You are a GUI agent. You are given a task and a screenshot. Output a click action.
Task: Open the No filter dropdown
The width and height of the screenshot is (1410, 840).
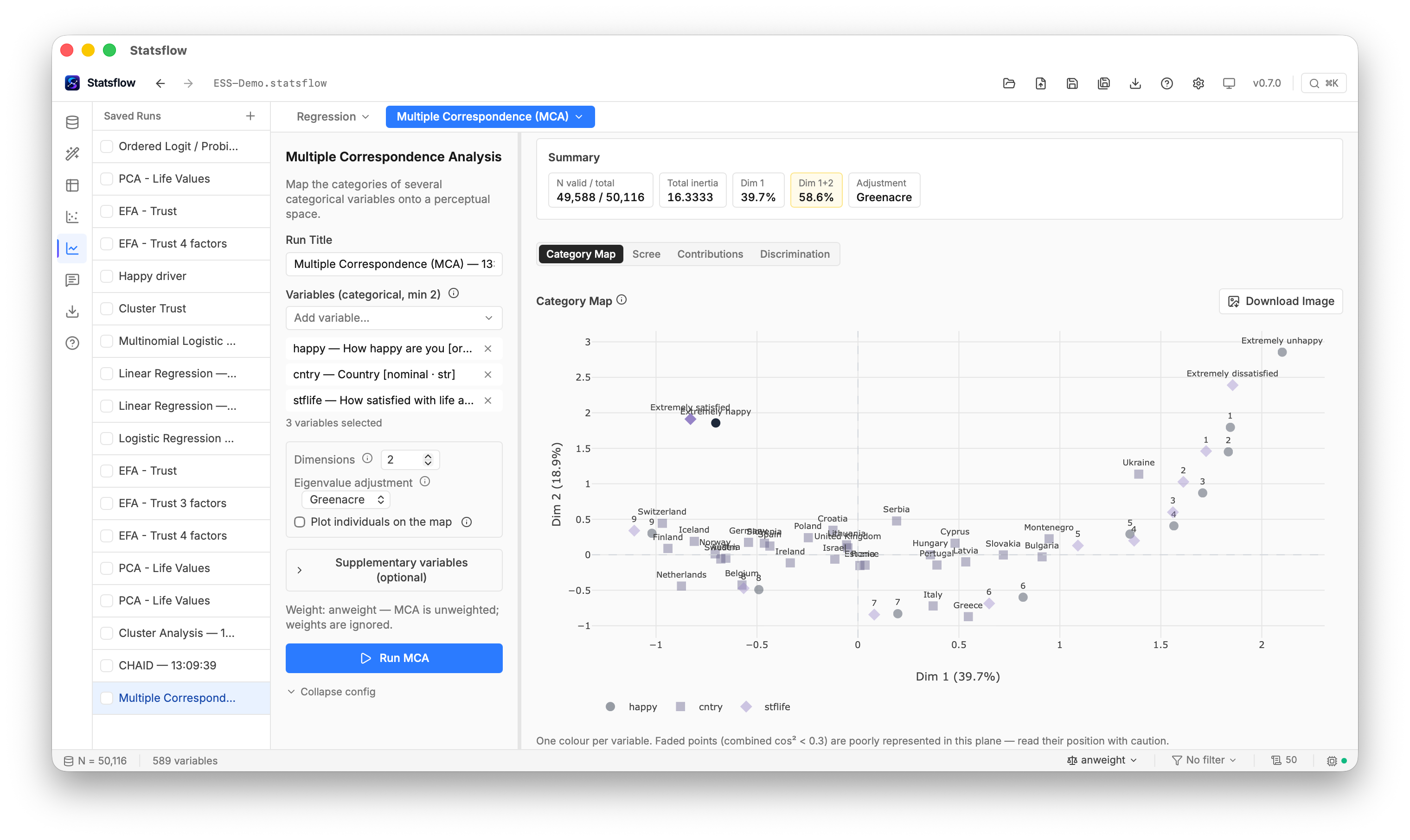1204,760
